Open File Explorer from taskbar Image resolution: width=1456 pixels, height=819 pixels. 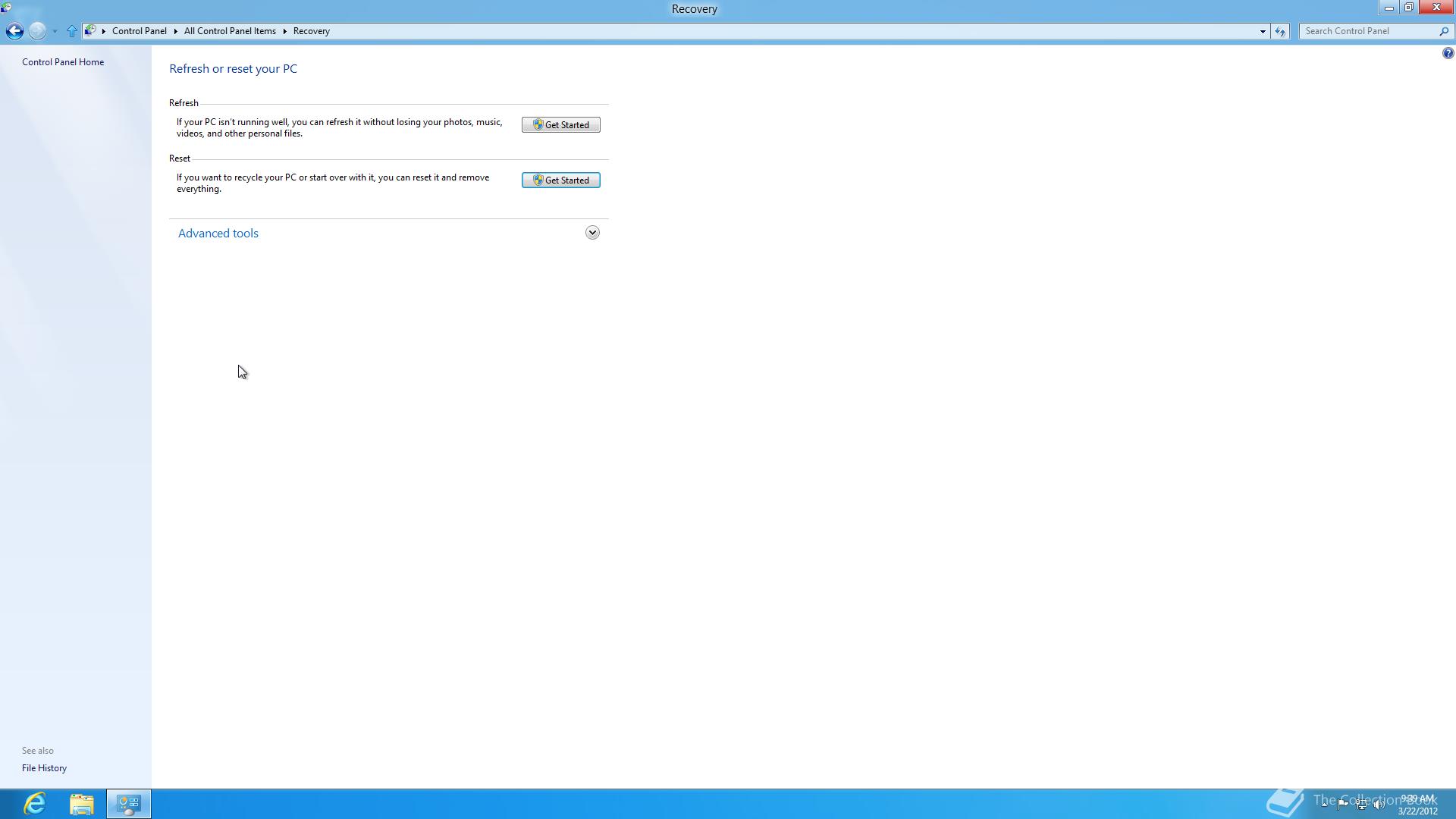[82, 803]
